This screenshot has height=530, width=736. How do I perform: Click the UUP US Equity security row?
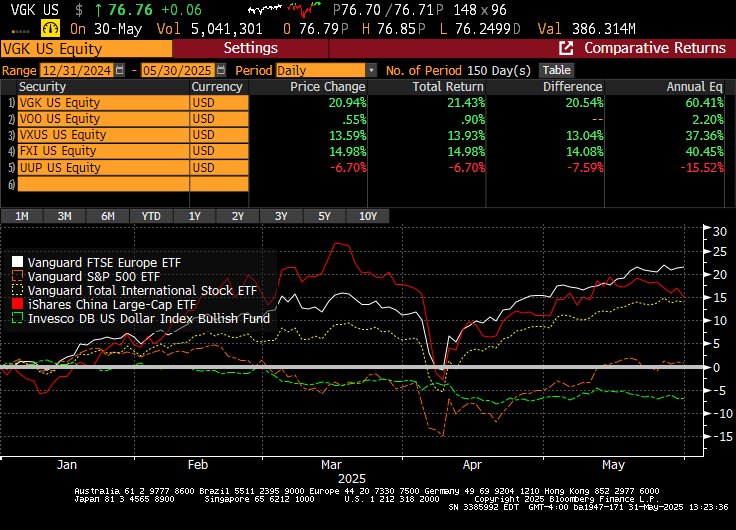[103, 168]
